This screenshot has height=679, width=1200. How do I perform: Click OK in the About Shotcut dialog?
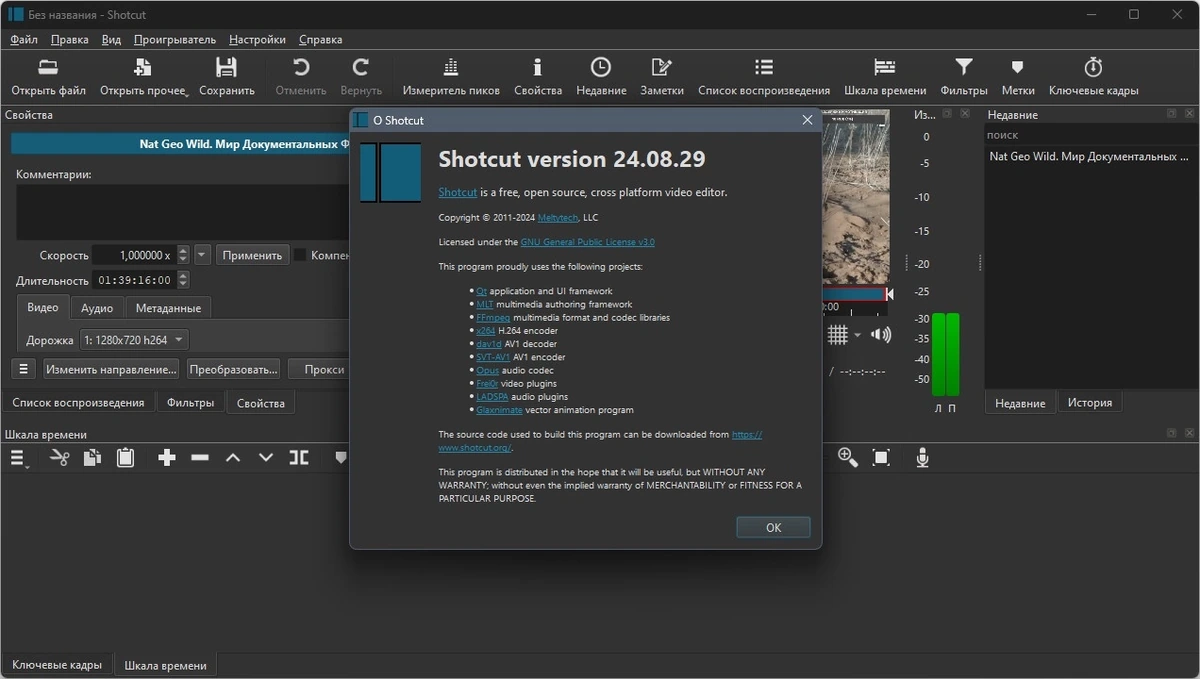point(773,527)
